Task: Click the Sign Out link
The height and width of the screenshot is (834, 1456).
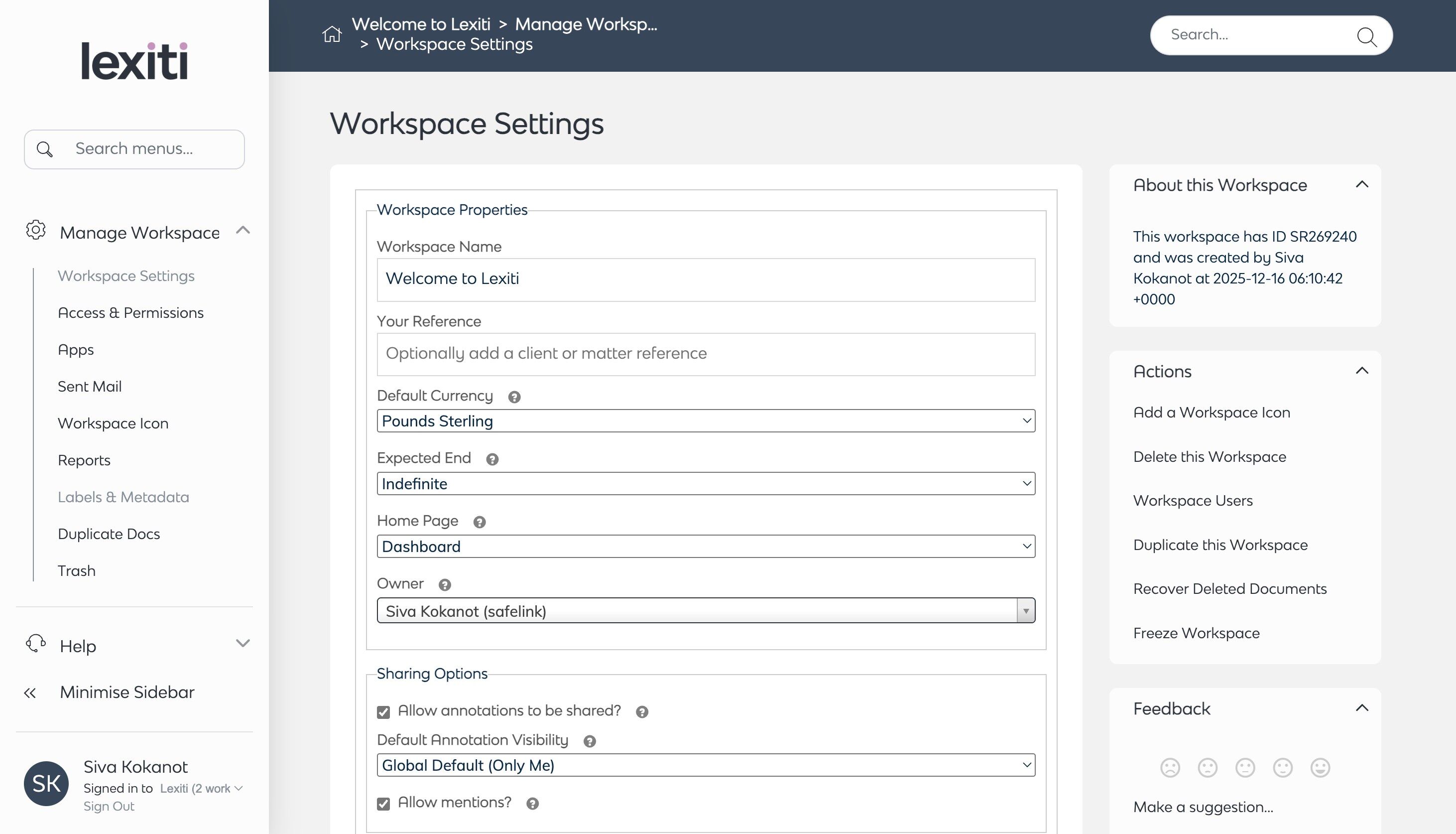Action: (109, 807)
